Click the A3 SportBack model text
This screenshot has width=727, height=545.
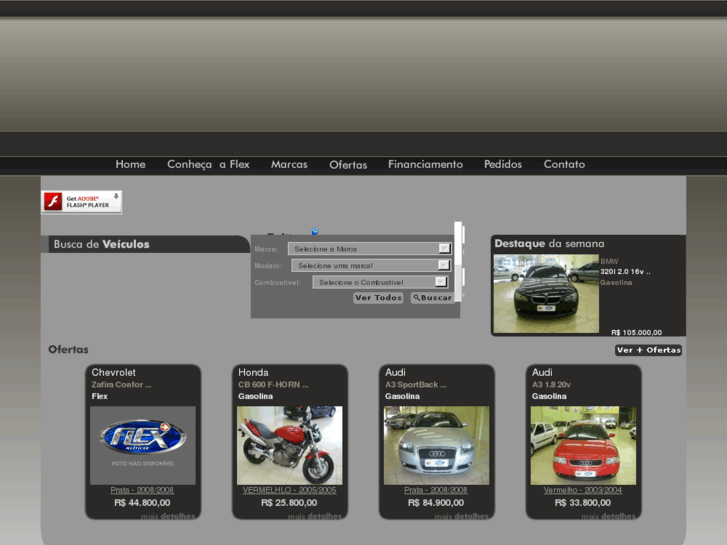click(x=416, y=385)
